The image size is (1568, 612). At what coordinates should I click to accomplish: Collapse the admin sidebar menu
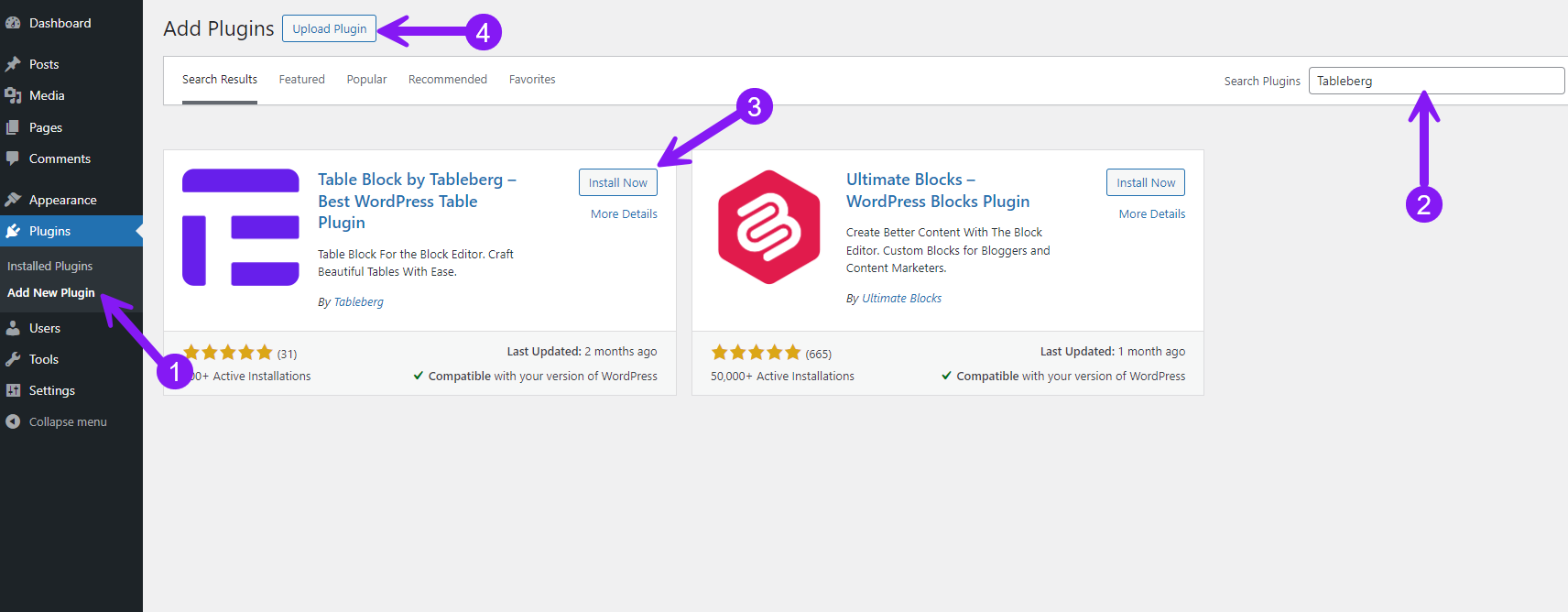(71, 421)
